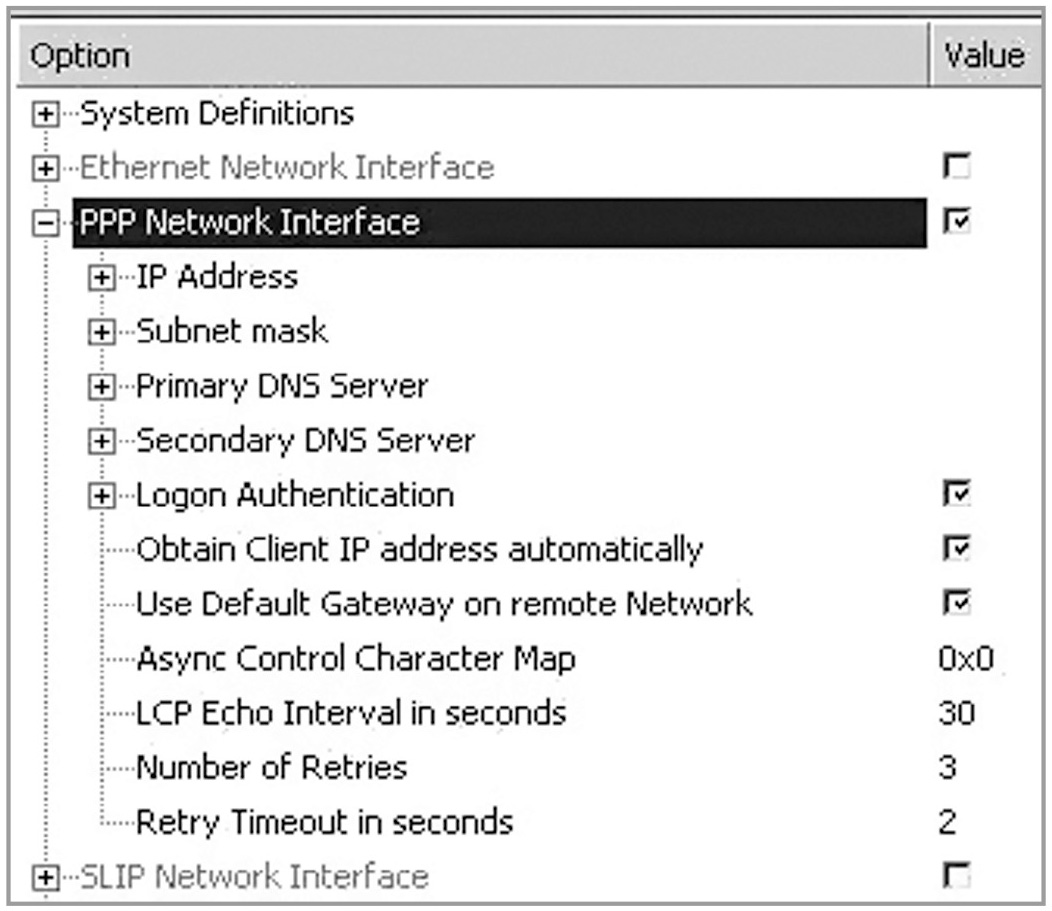Expand the Primary DNS Server node
This screenshot has height=911, width=1052.
click(100, 387)
